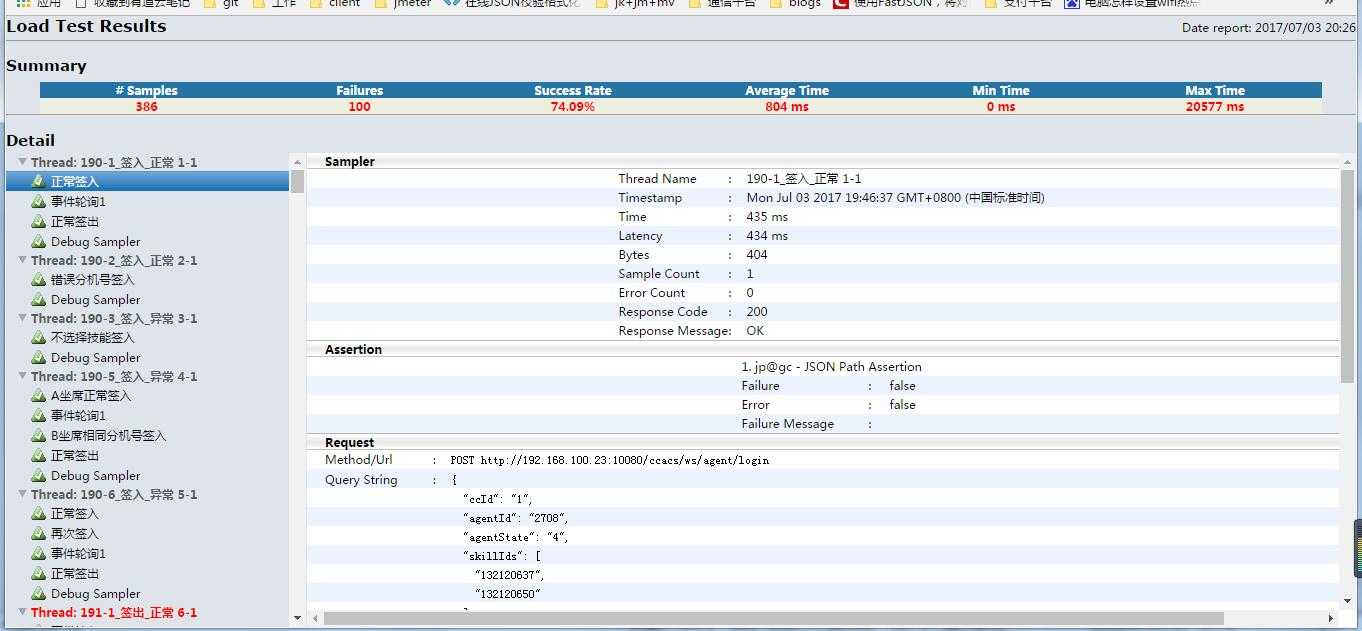Collapse the failed Thread: 191-1_签出_正常 6-1

(x=23, y=611)
